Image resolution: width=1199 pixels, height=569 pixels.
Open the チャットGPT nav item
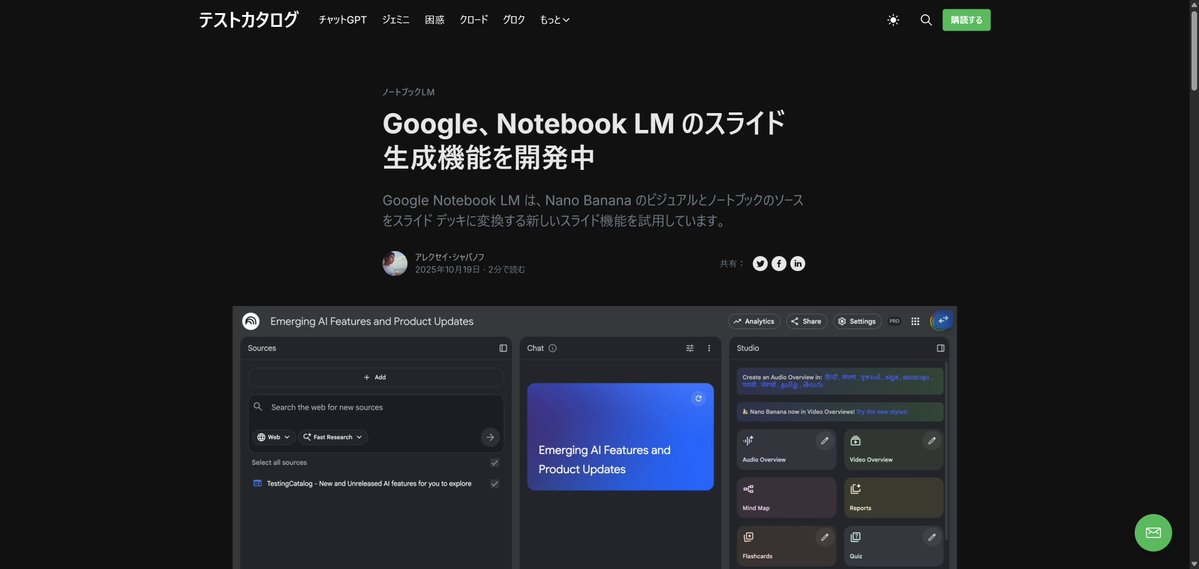(343, 20)
